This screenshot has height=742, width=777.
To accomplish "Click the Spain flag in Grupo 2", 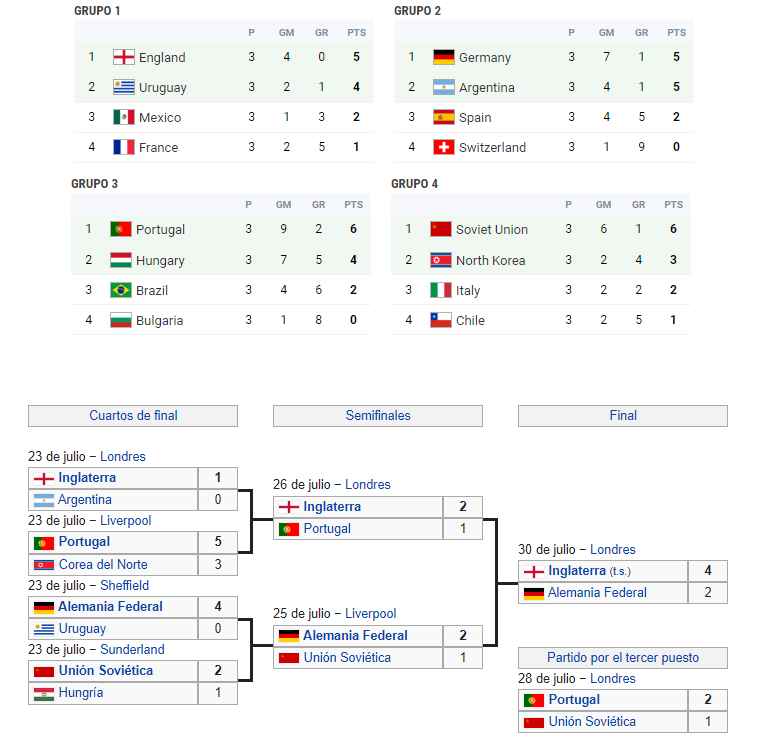I will 444,117.
